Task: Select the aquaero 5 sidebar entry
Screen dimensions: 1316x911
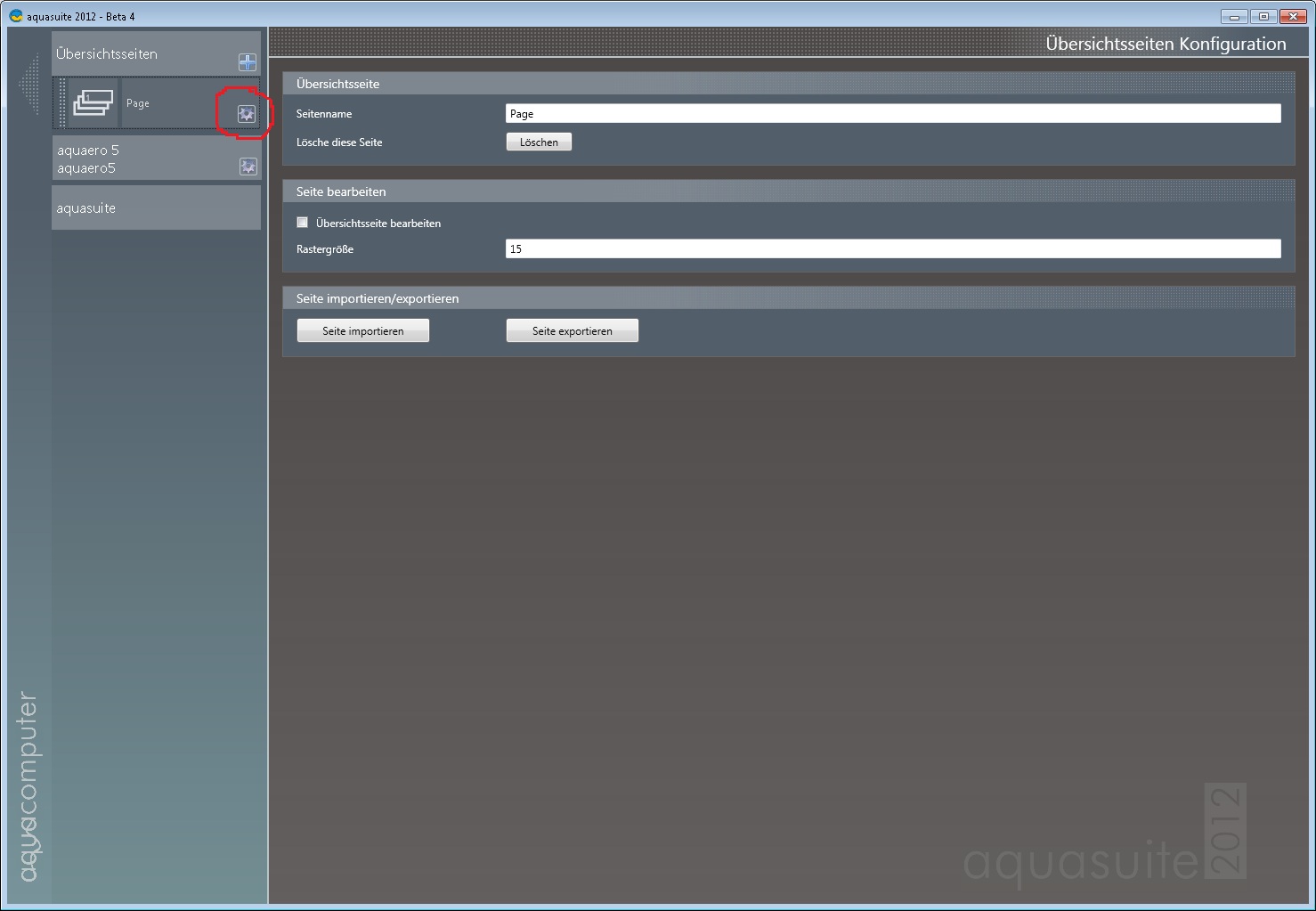Action: 156,159
